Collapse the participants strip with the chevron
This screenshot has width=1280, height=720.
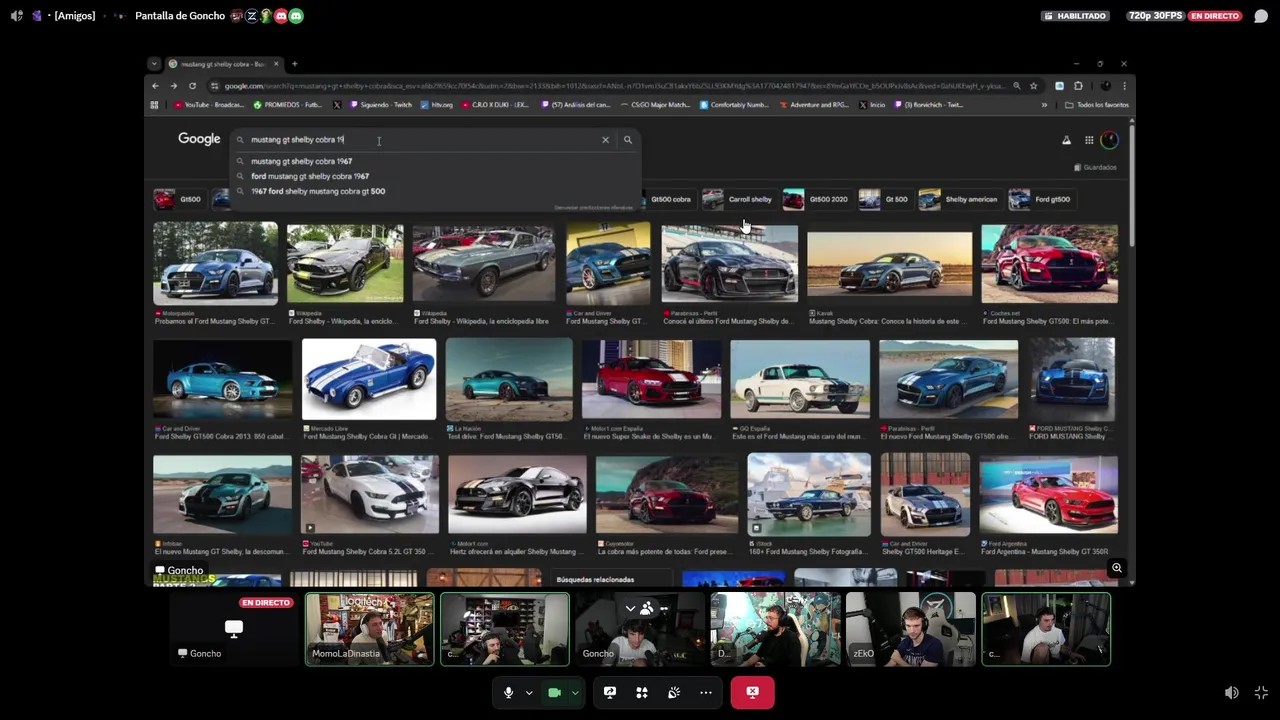coord(630,608)
